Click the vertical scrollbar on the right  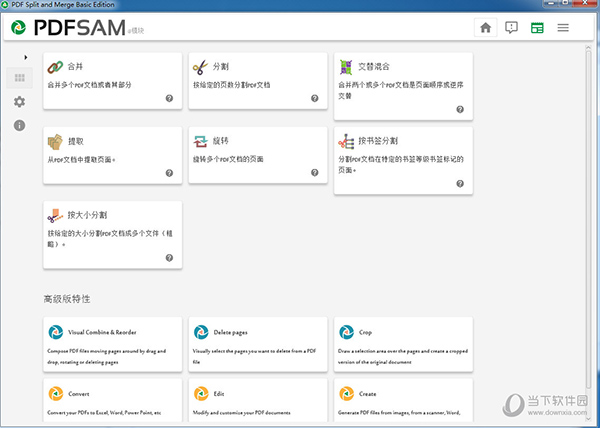click(x=589, y=220)
